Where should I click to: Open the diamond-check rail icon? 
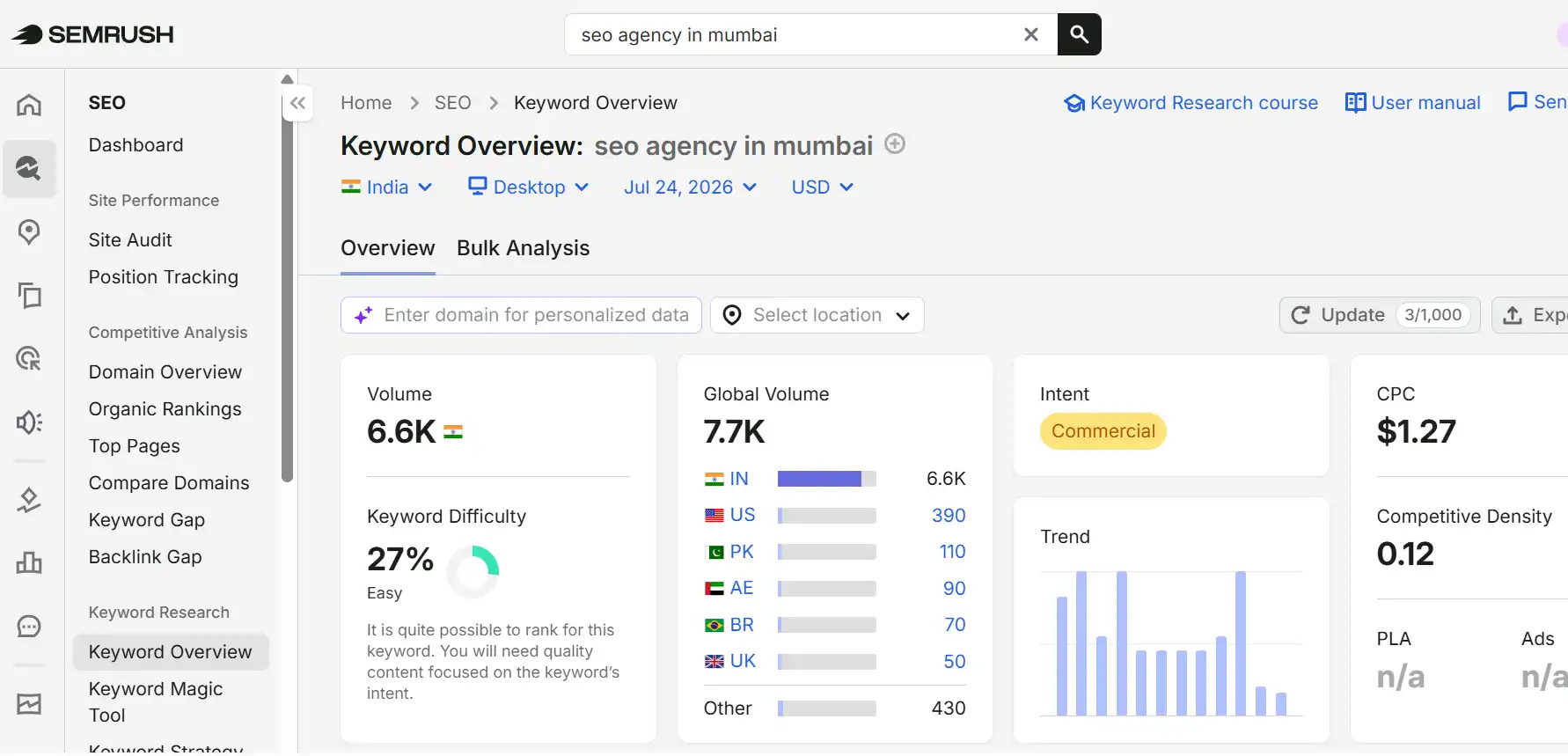29,500
